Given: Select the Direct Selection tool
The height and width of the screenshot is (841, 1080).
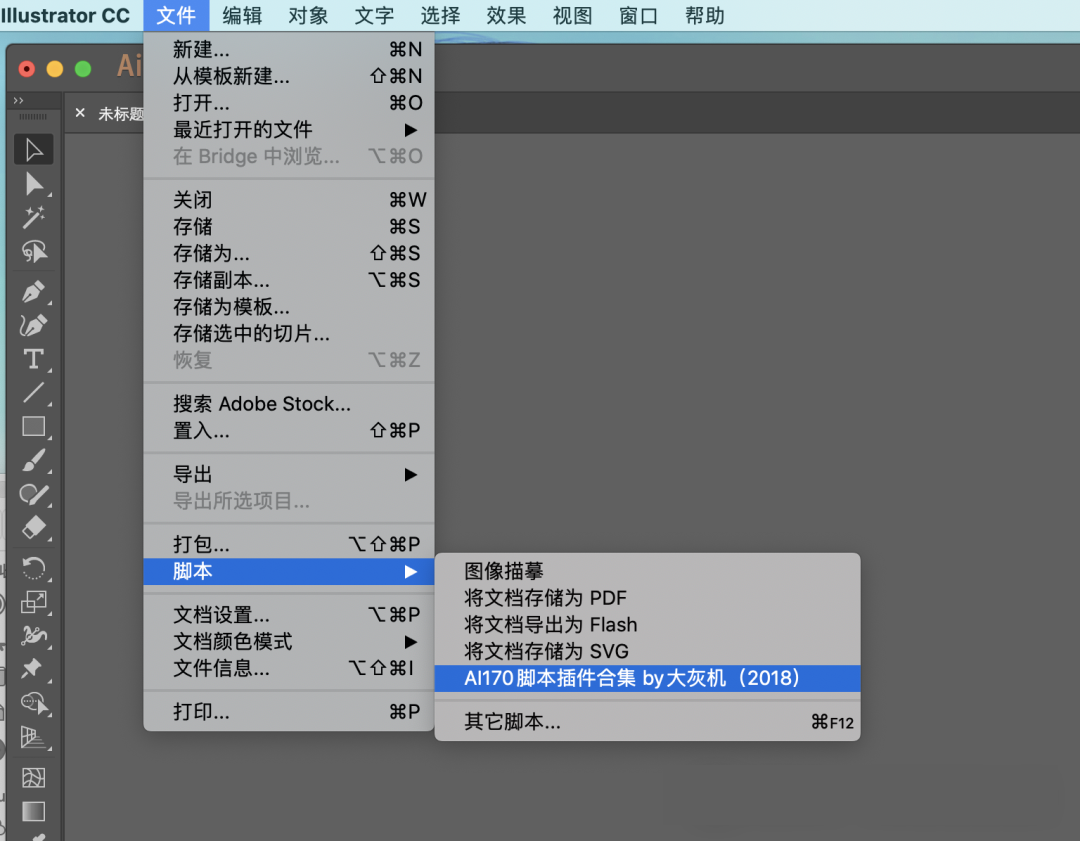Looking at the screenshot, I should [x=33, y=184].
